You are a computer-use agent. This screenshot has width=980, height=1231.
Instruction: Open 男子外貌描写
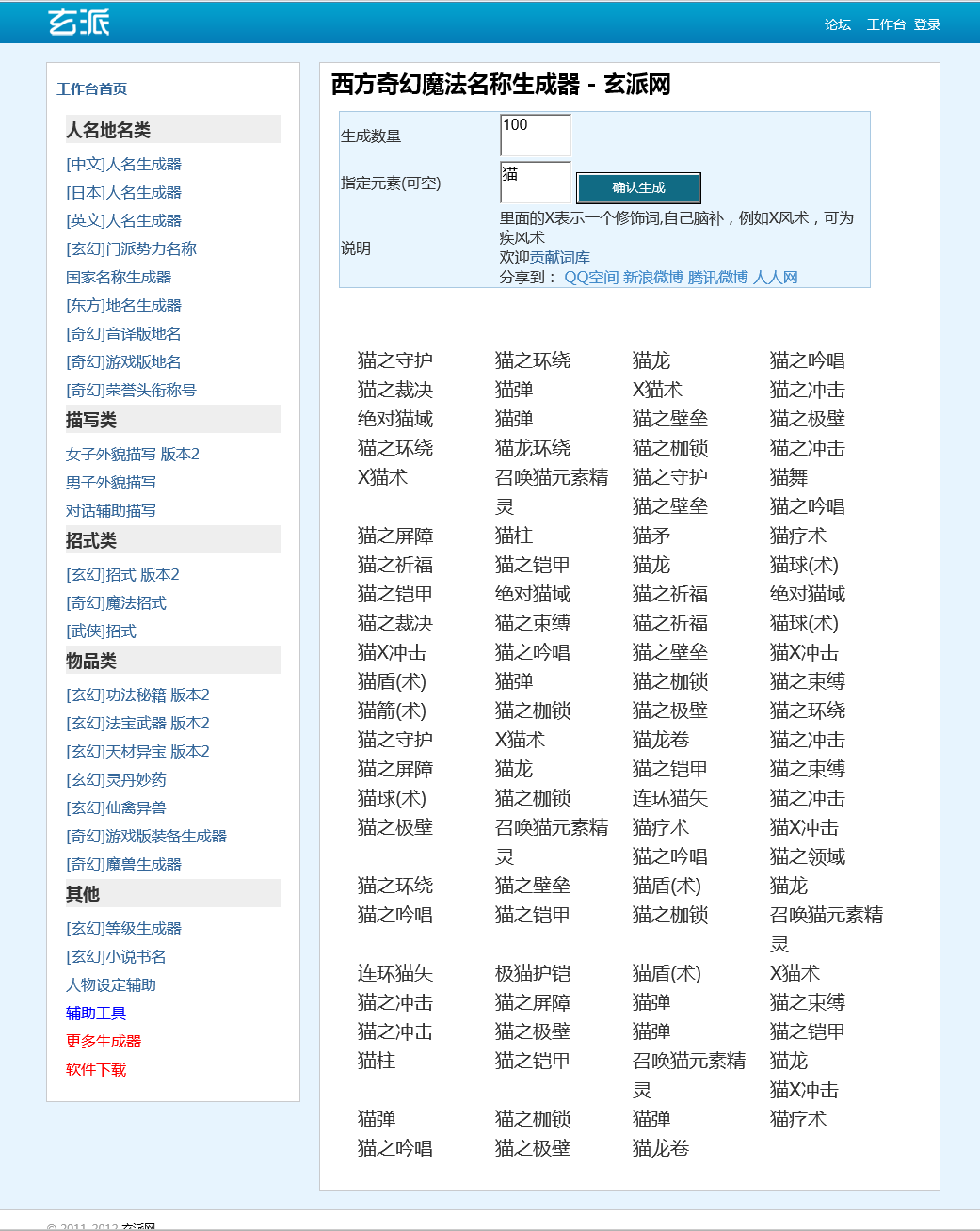pyautogui.click(x=111, y=482)
